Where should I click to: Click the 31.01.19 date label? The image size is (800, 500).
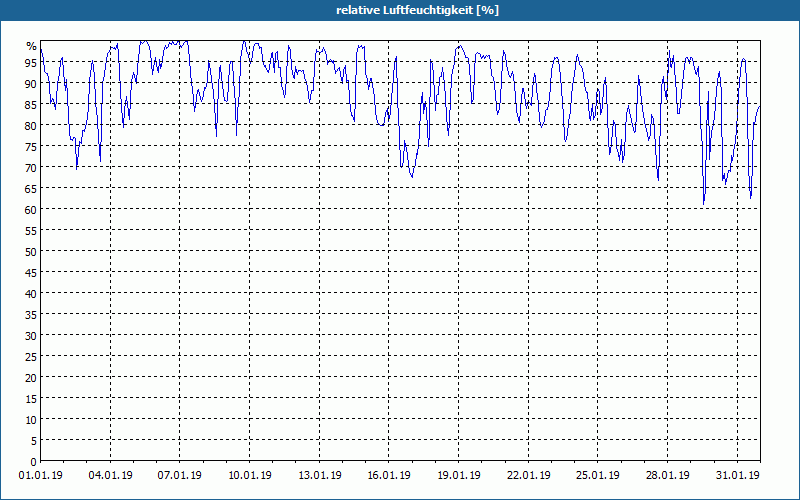[737, 475]
